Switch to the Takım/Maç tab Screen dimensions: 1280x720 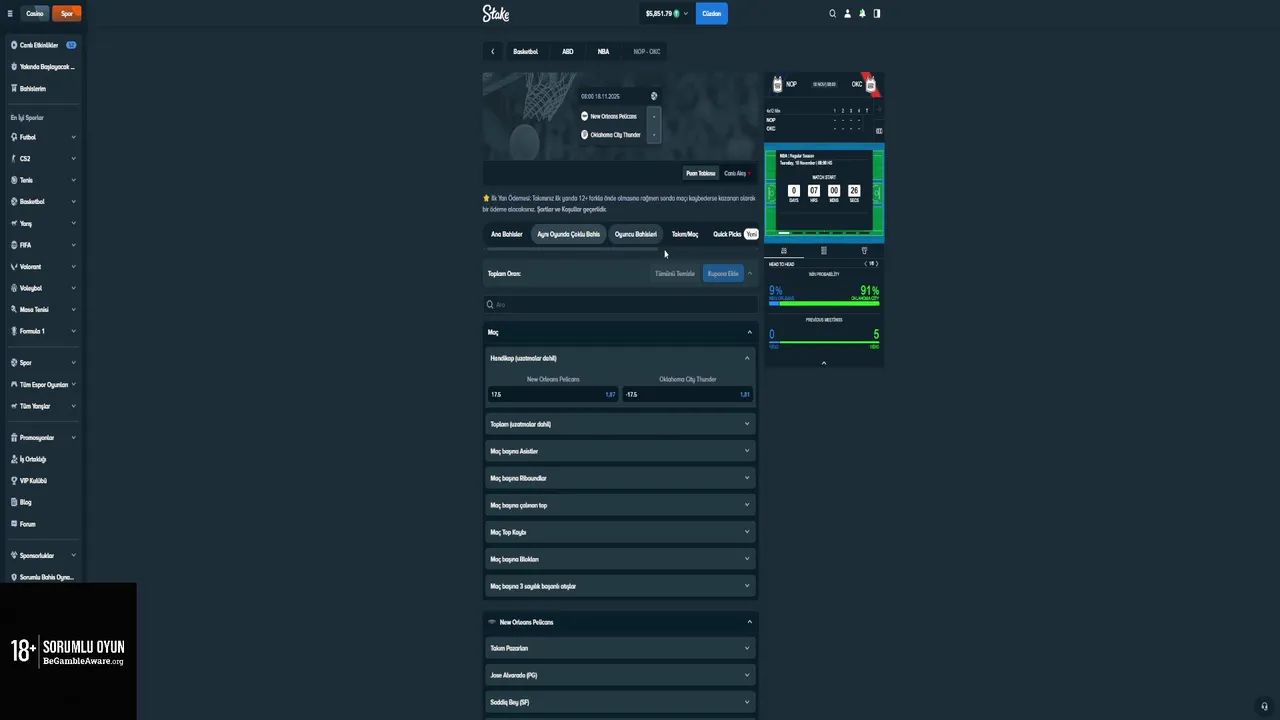[x=685, y=234]
